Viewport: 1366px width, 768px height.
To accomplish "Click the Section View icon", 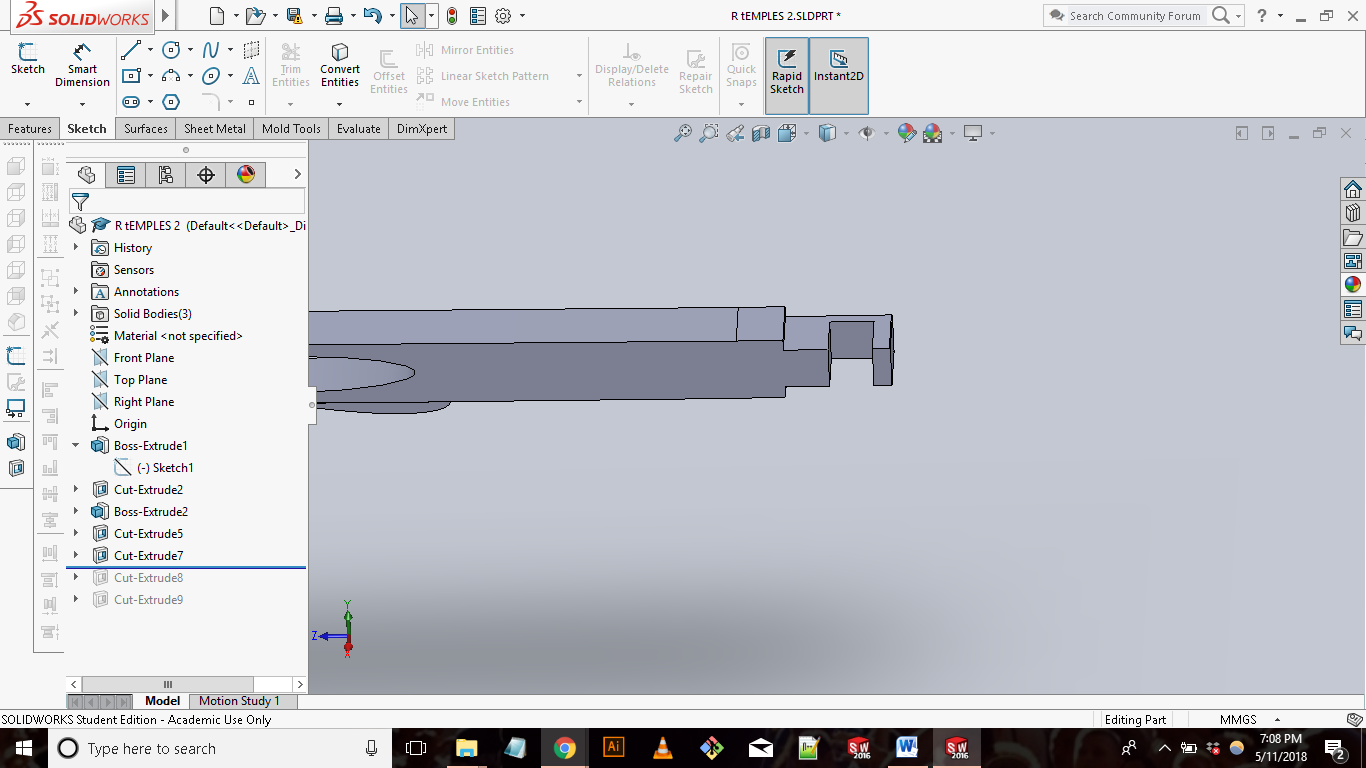I will coord(761,133).
